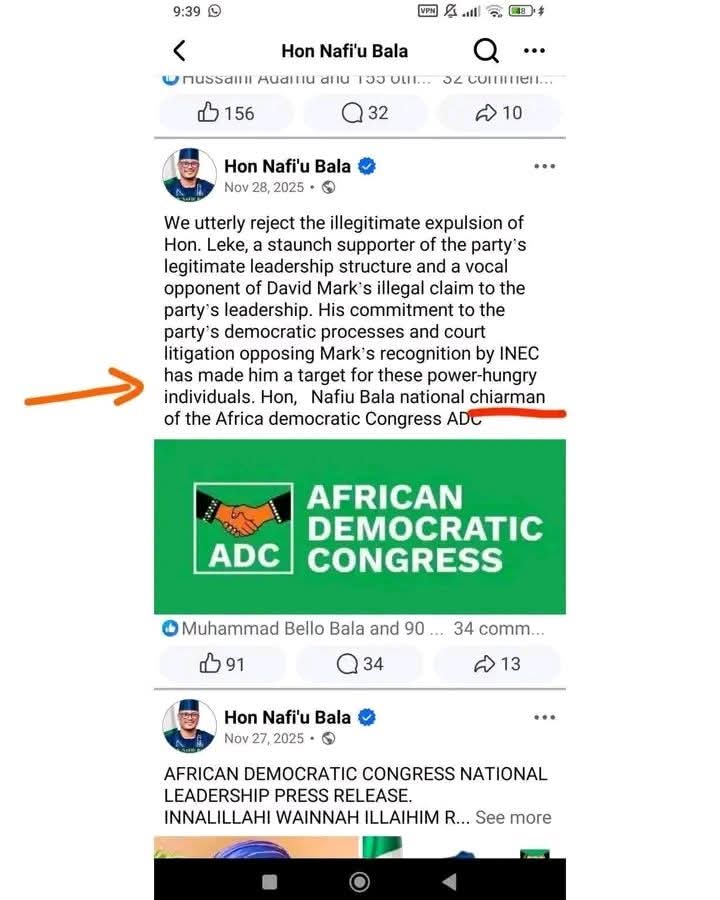Viewport: 720px width, 900px height.
Task: Open African Democratic Congress banner image
Action: click(360, 526)
